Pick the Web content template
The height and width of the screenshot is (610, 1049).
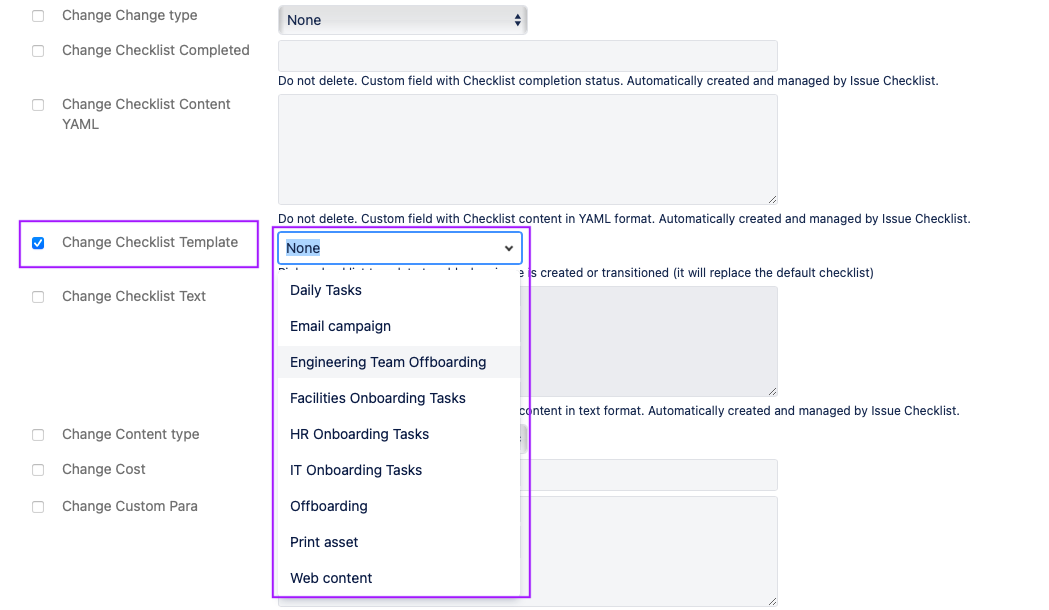click(331, 578)
